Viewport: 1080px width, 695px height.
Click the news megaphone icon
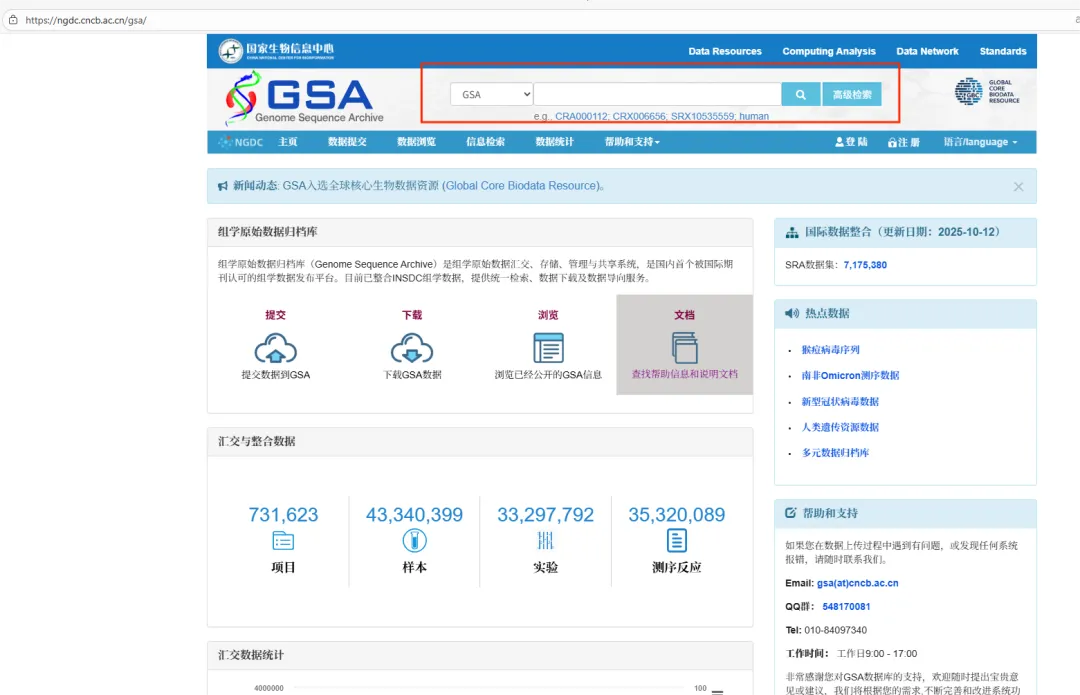[222, 186]
